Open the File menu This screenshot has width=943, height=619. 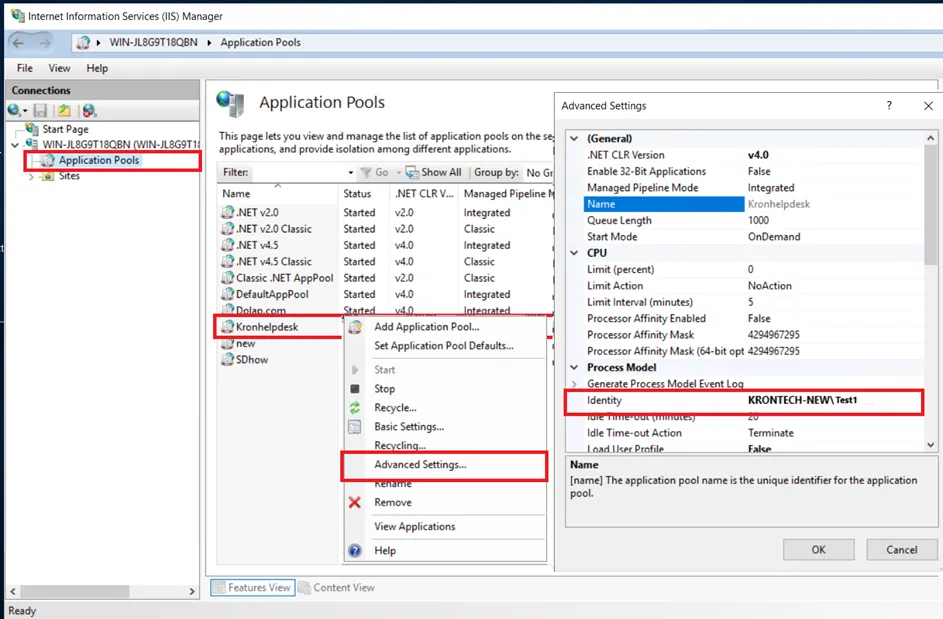[25, 68]
